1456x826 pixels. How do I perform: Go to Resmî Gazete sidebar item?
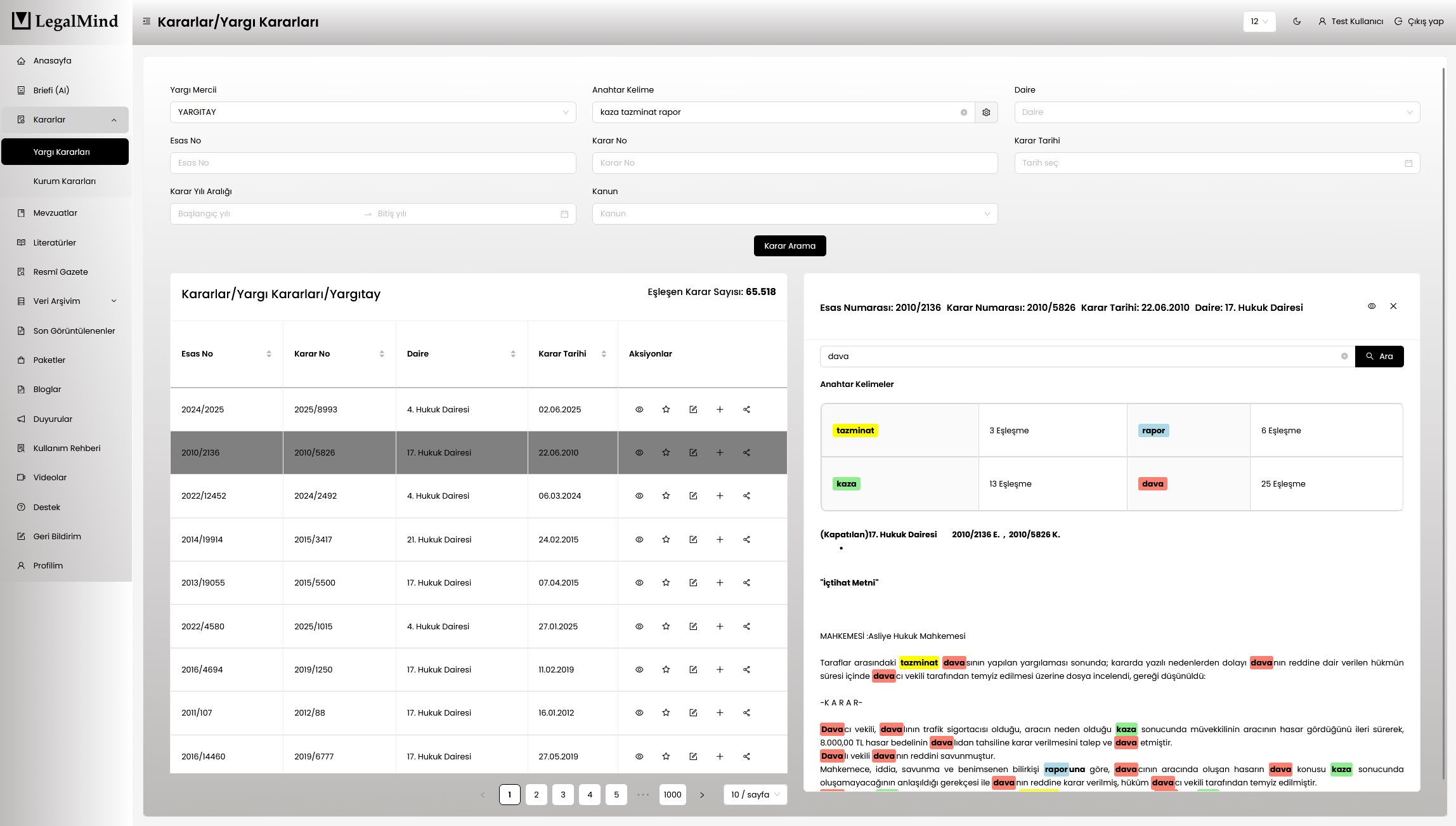[61, 272]
